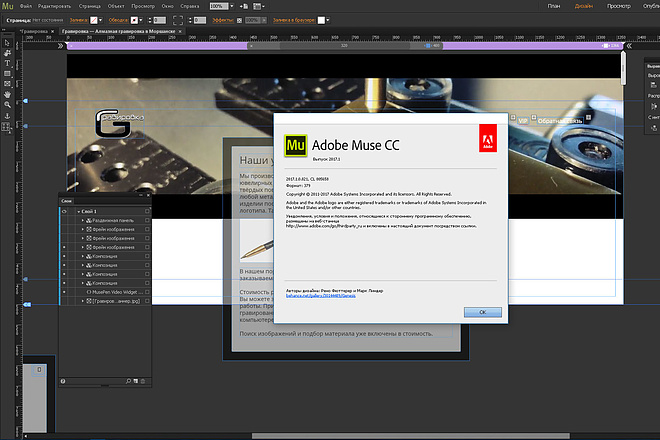Screen dimensions: 660x440
Task: Select the Hand tool
Action: coord(7,94)
